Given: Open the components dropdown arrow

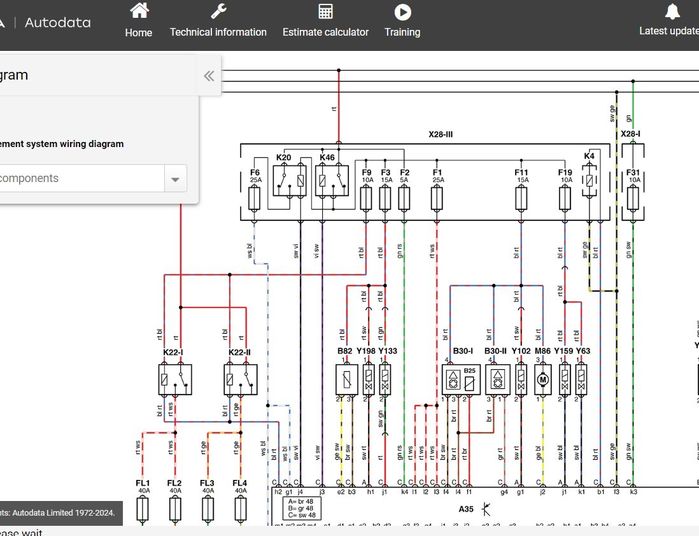Looking at the screenshot, I should [175, 179].
